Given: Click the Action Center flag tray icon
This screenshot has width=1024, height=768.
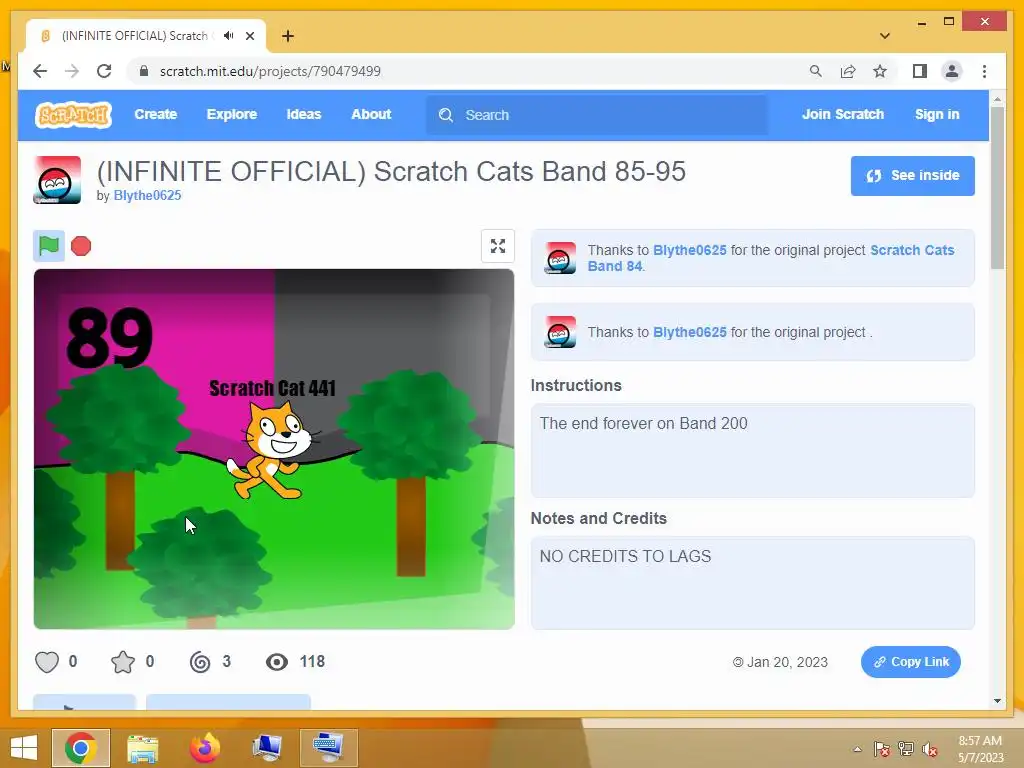Looking at the screenshot, I should pos(881,749).
